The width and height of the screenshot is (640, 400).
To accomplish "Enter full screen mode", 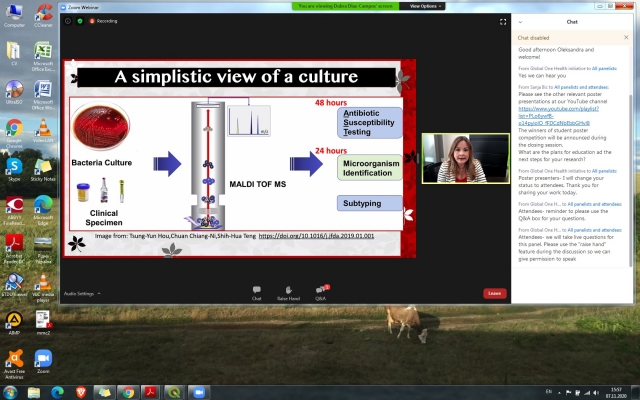I will (x=503, y=20).
